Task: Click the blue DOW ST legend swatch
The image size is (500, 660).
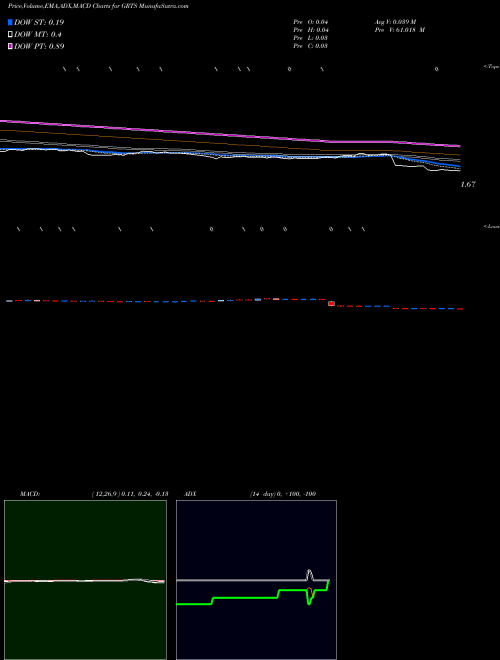Action: coord(10,22)
